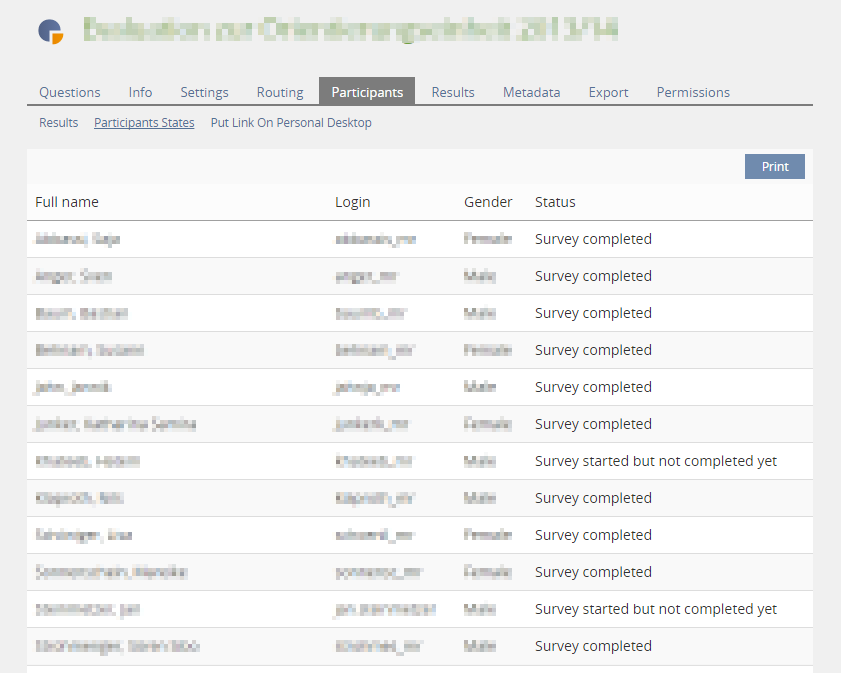This screenshot has width=841, height=673.
Task: Select the first participant row's Survey completed status
Action: coord(593,239)
